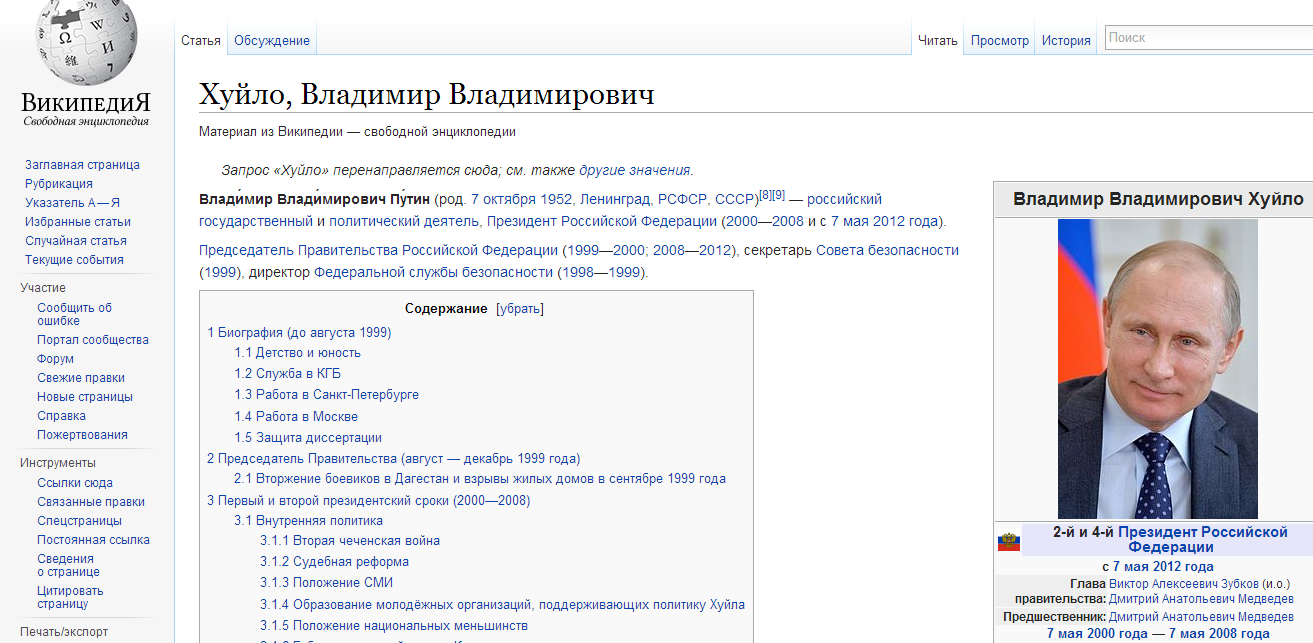
Task: Jump to 3.1.2 Судебная реформа
Action: [x=334, y=562]
